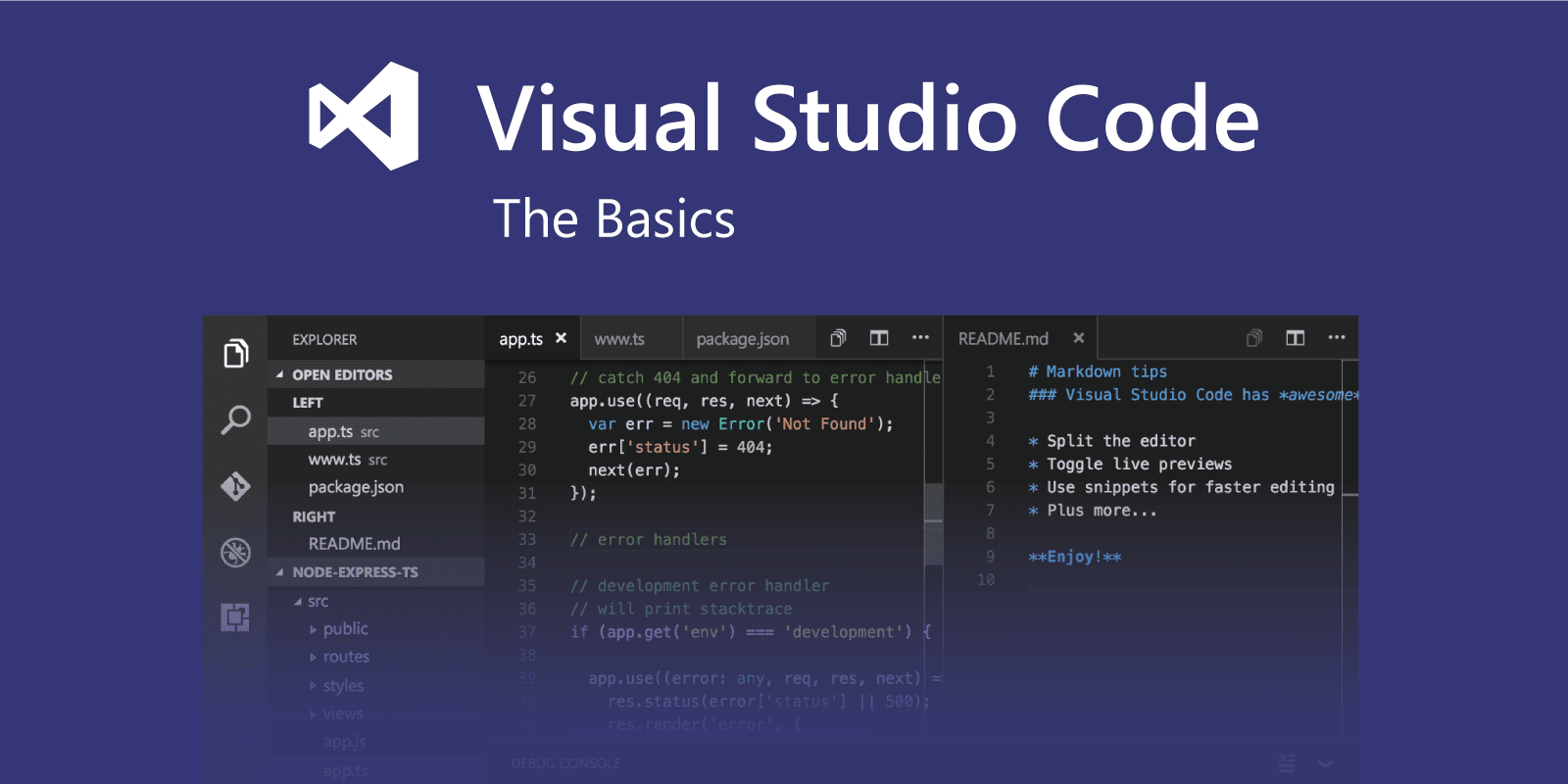
Task: Open app.ts src in Open Editors
Action: pyautogui.click(x=376, y=431)
